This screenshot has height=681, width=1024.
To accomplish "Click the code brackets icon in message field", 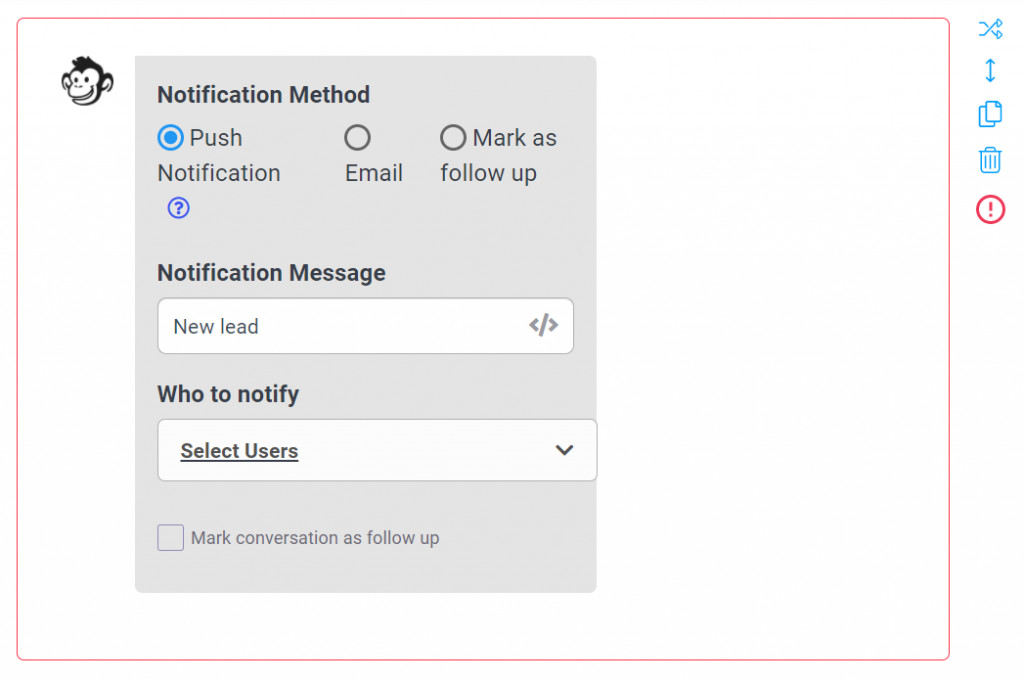I will click(543, 325).
